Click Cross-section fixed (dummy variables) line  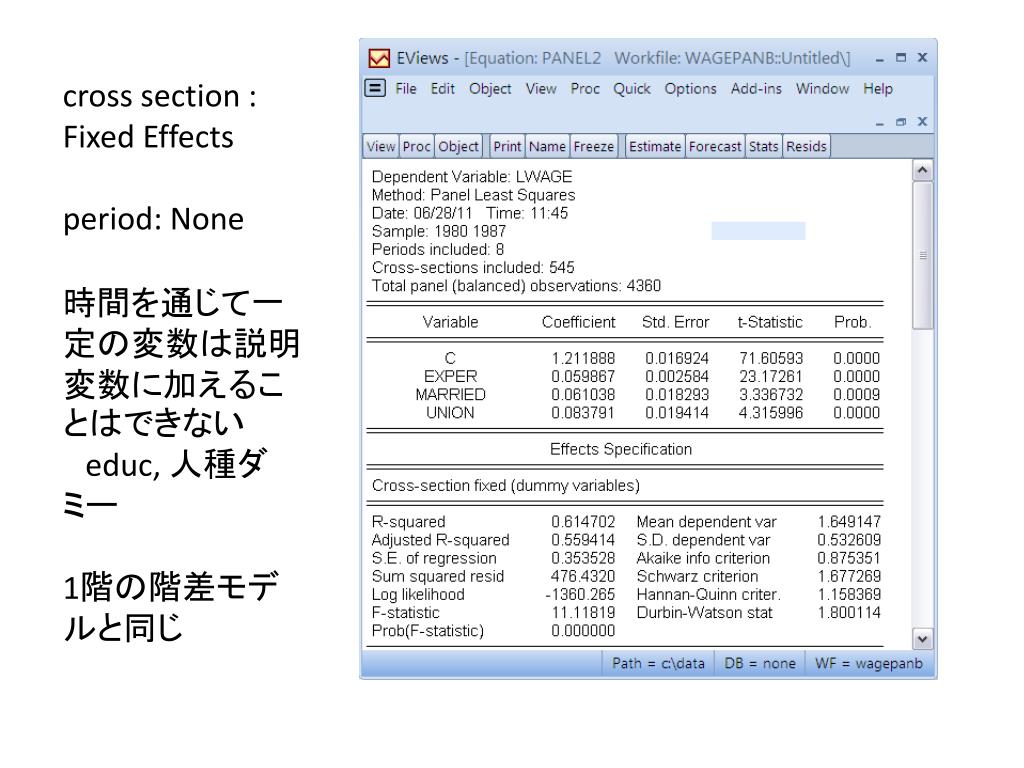click(505, 486)
